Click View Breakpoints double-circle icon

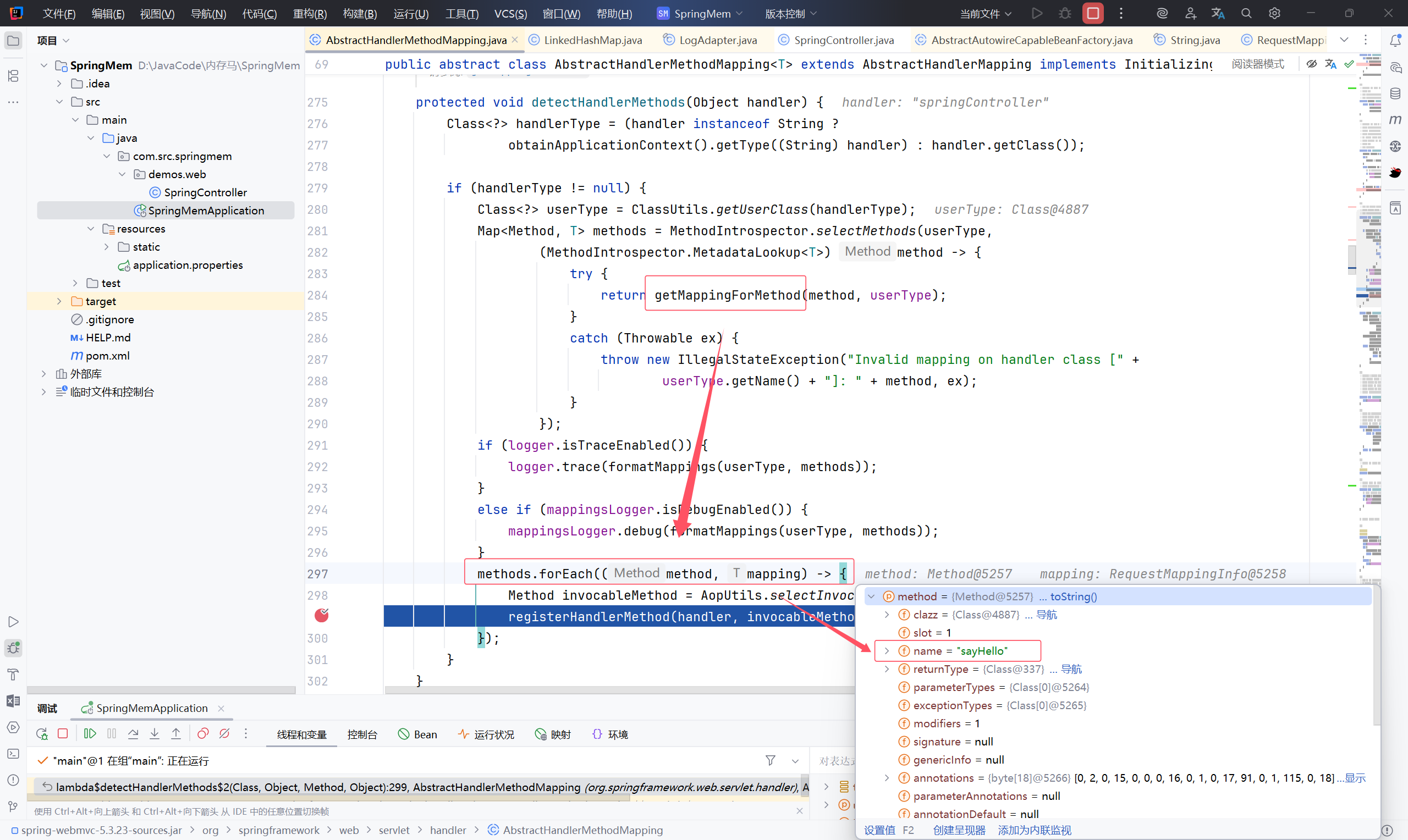pyautogui.click(x=203, y=734)
